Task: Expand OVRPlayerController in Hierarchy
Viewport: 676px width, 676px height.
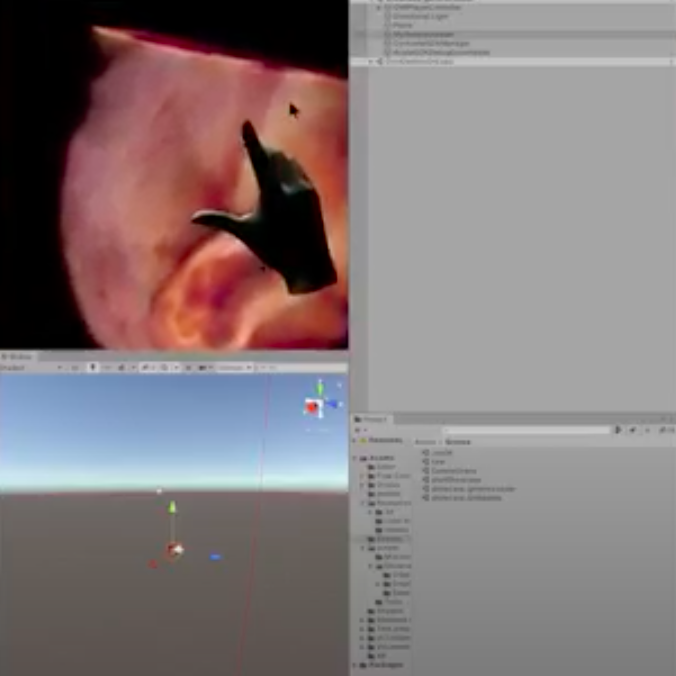Action: 379,7
